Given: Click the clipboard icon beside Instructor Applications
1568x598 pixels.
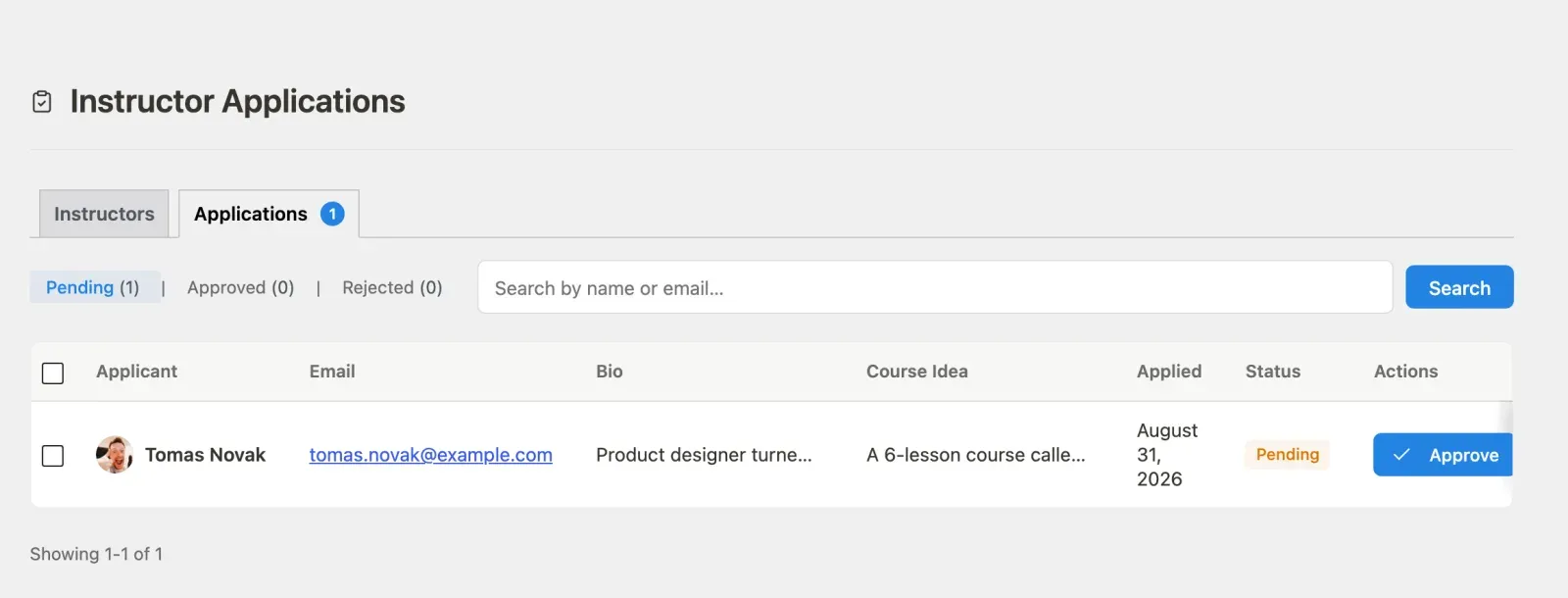Looking at the screenshot, I should 42,102.
